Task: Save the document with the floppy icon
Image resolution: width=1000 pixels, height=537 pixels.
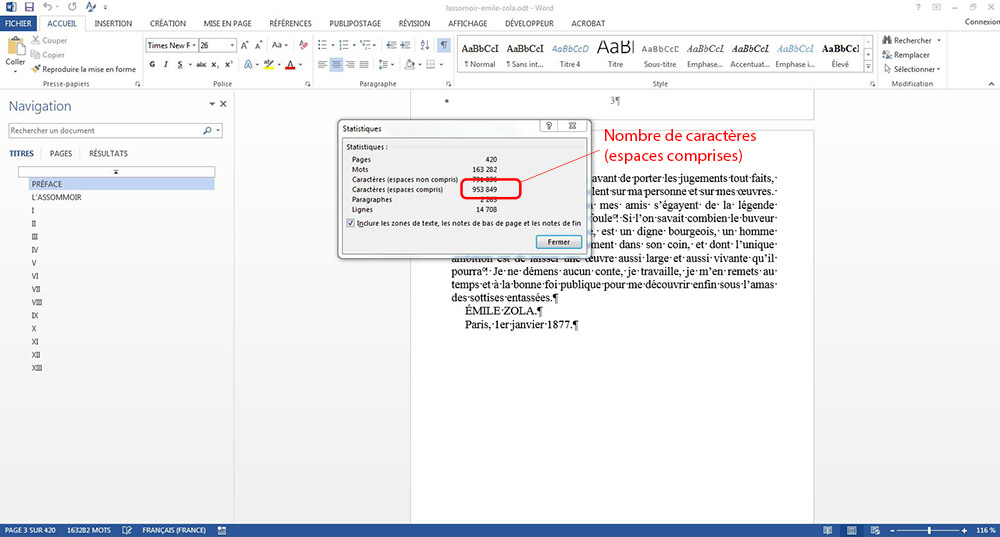Action: coord(29,7)
